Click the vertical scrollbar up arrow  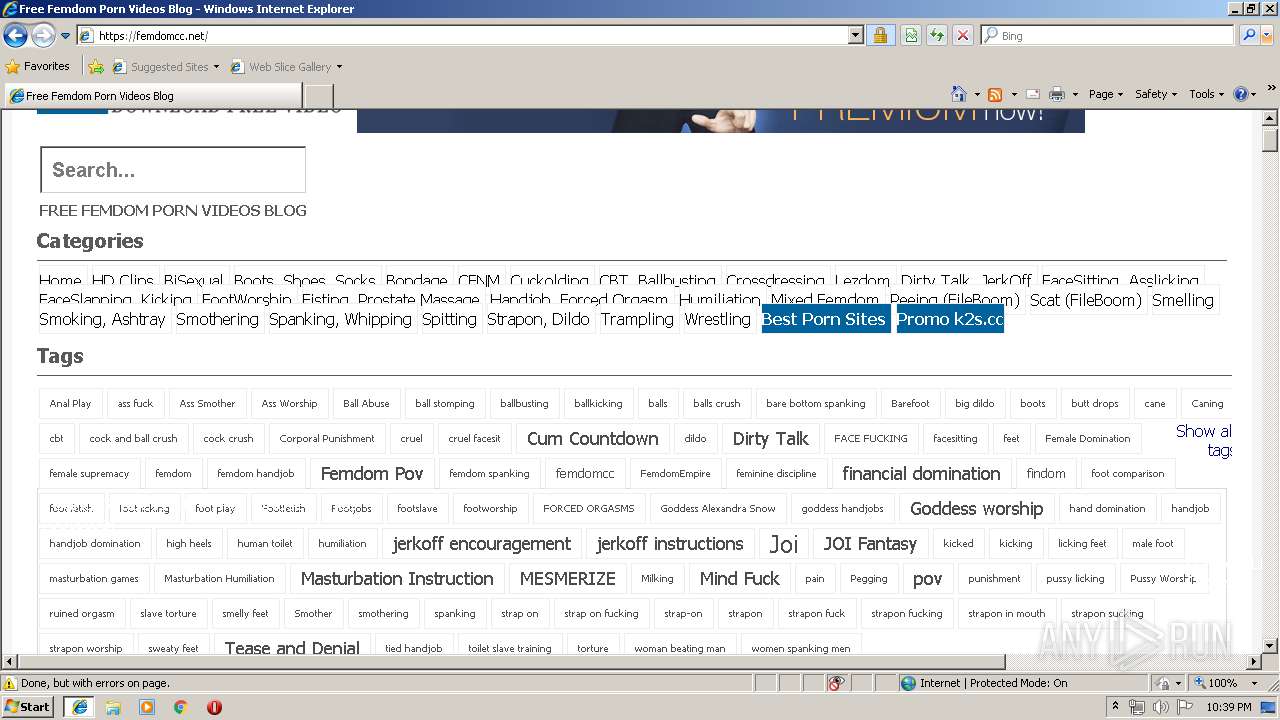click(x=1270, y=118)
